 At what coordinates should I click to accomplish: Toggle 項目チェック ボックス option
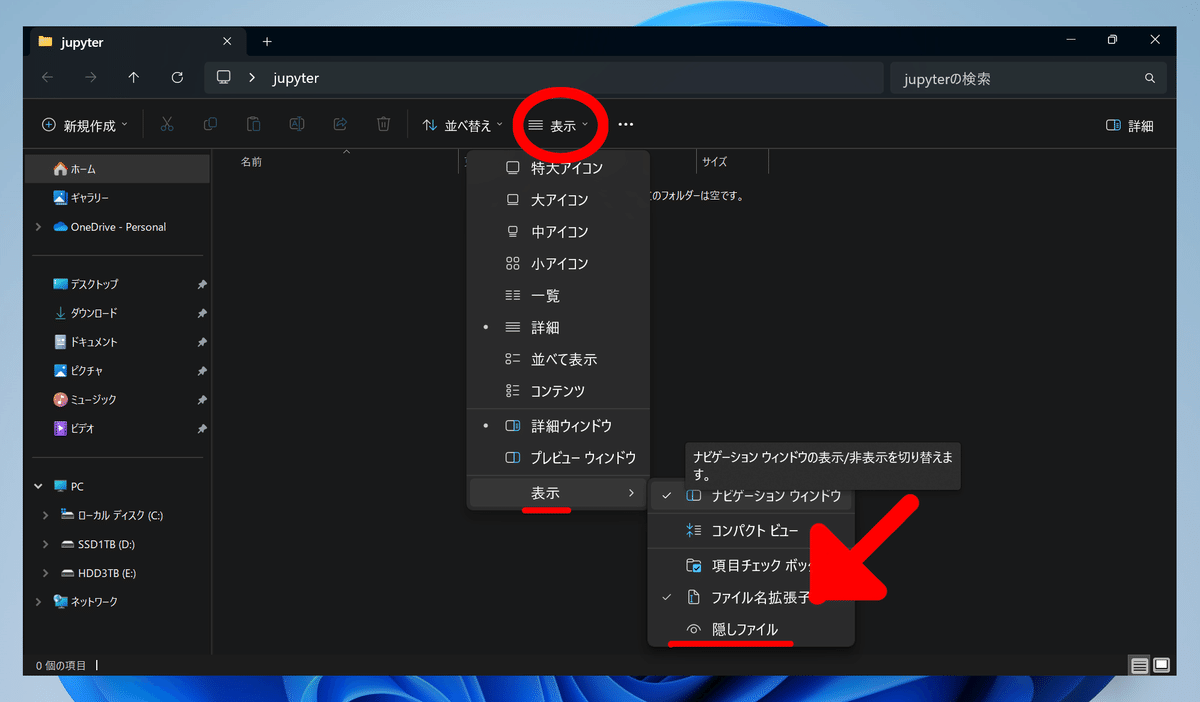(x=751, y=566)
